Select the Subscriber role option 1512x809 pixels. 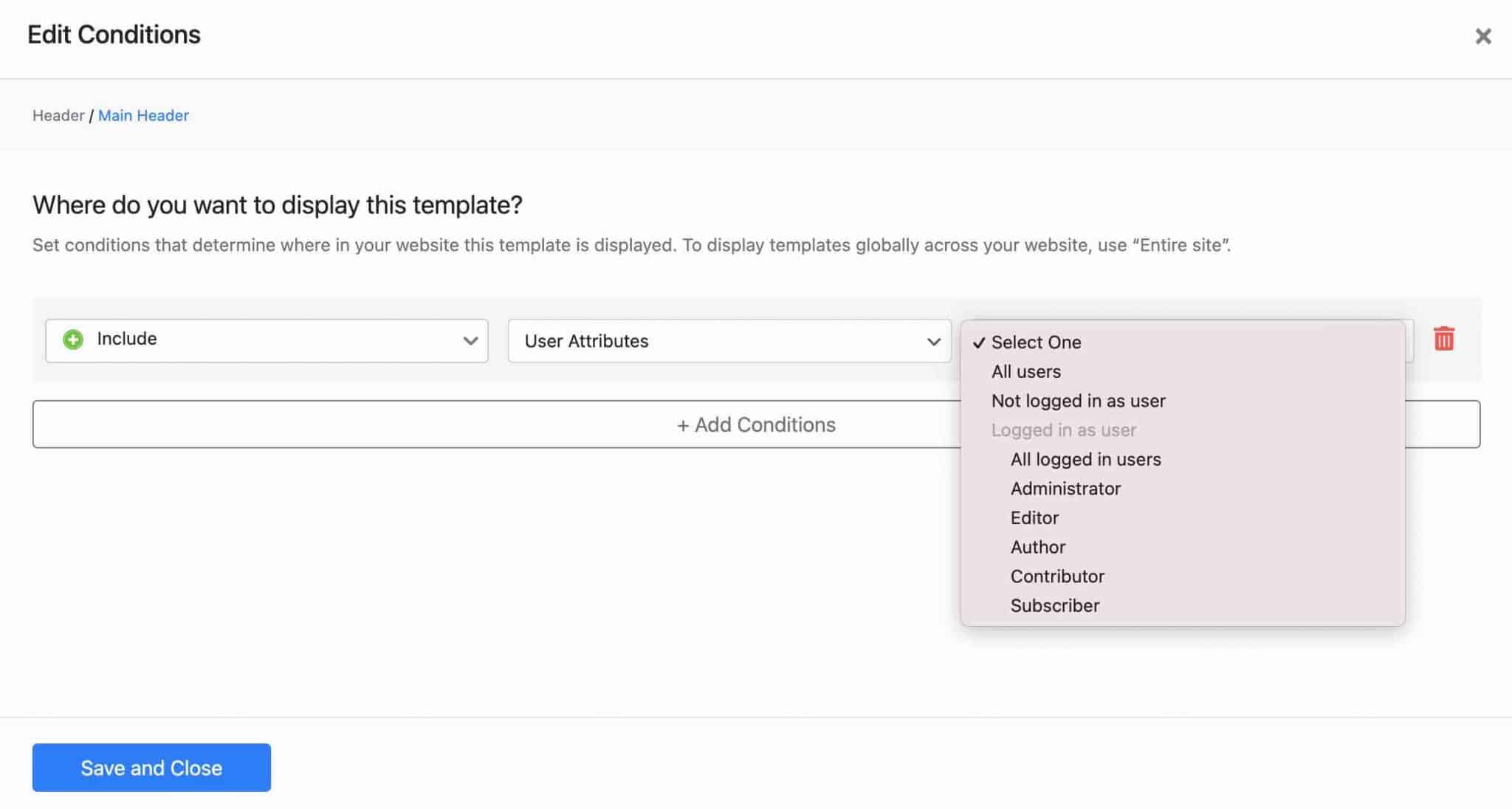coord(1054,606)
